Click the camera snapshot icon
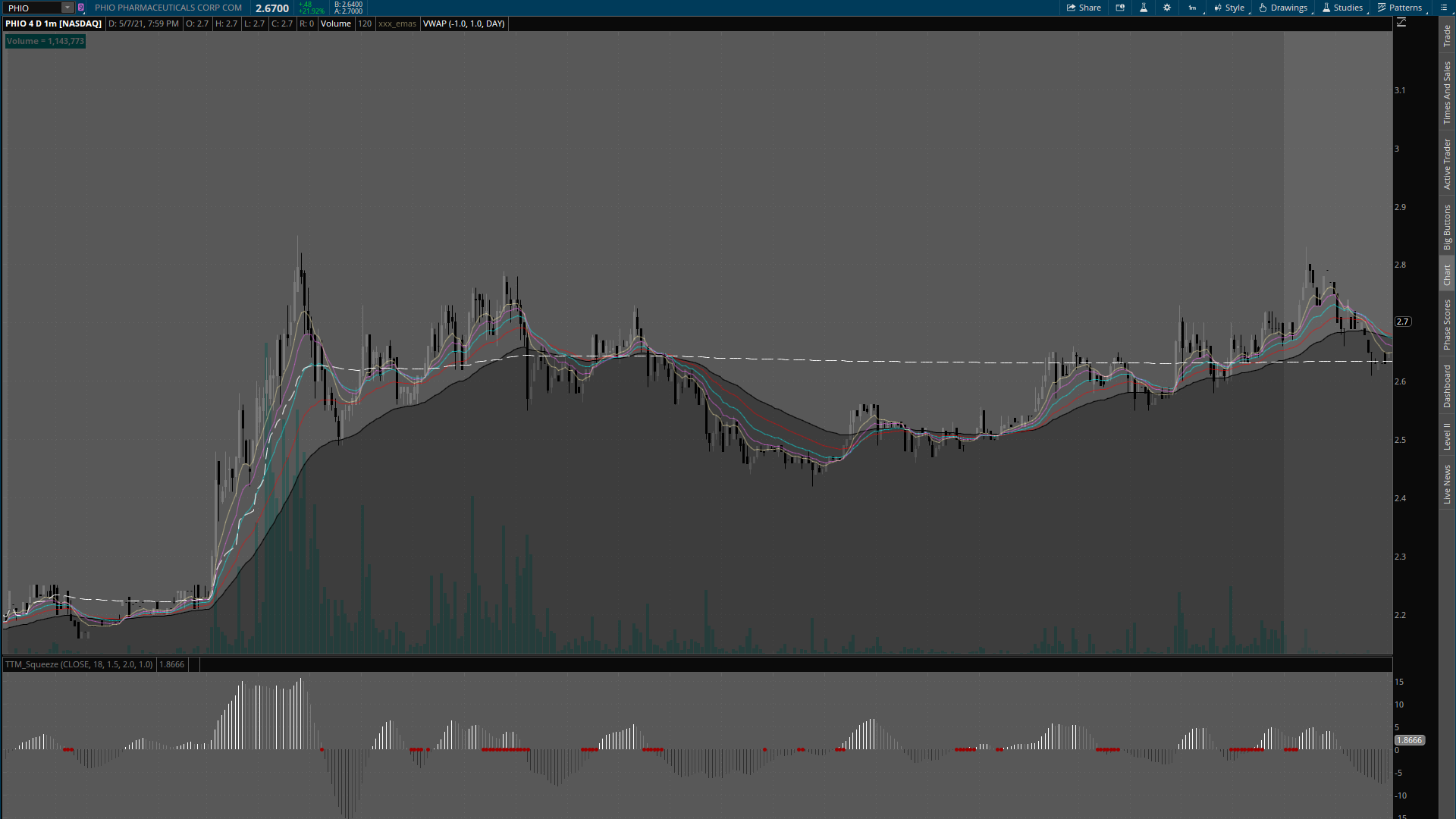 (1120, 8)
